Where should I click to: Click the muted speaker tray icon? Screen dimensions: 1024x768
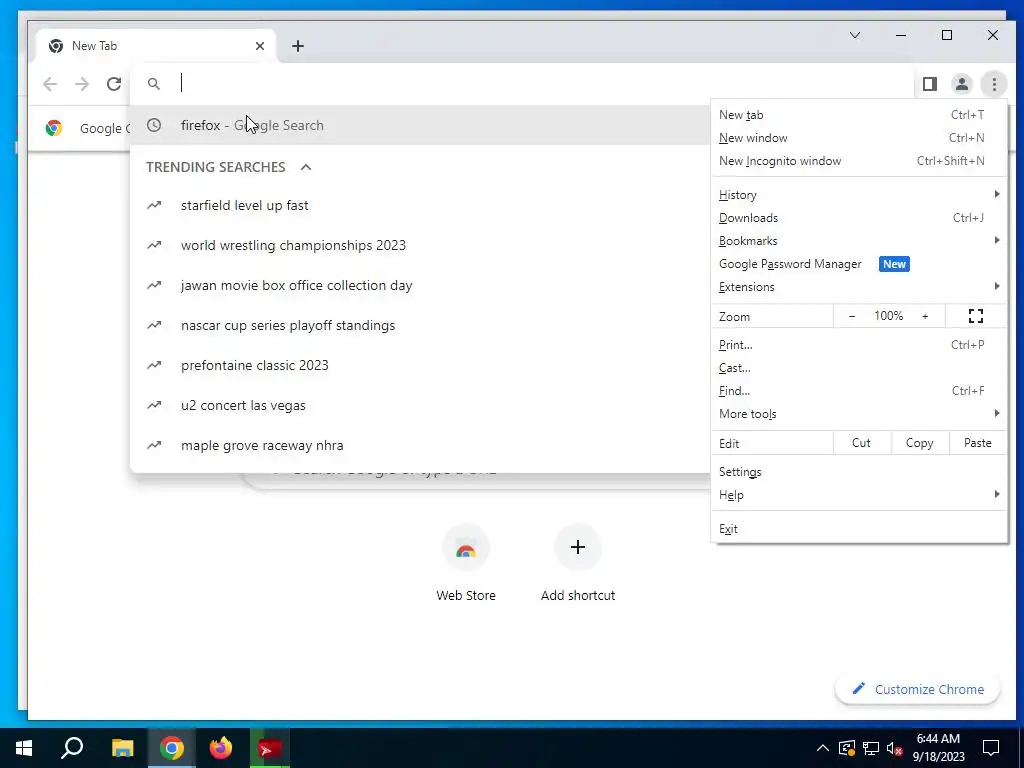[x=895, y=748]
